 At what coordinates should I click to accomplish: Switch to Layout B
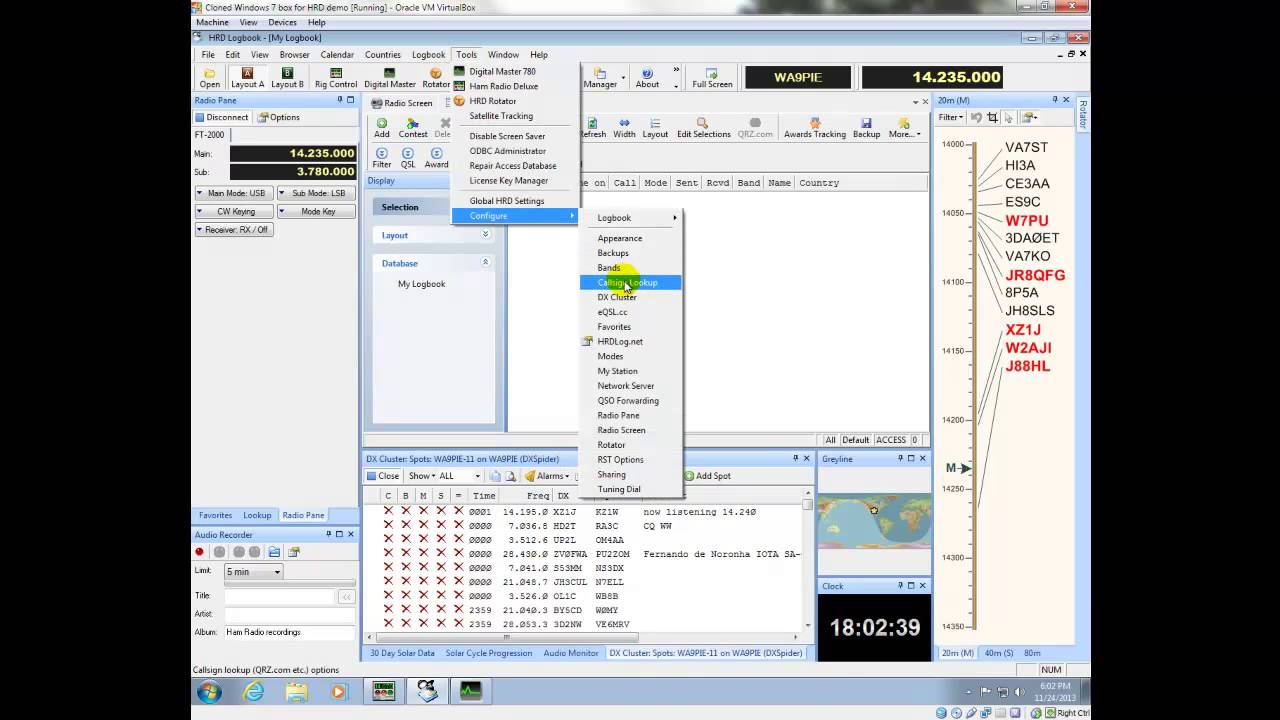pos(287,78)
